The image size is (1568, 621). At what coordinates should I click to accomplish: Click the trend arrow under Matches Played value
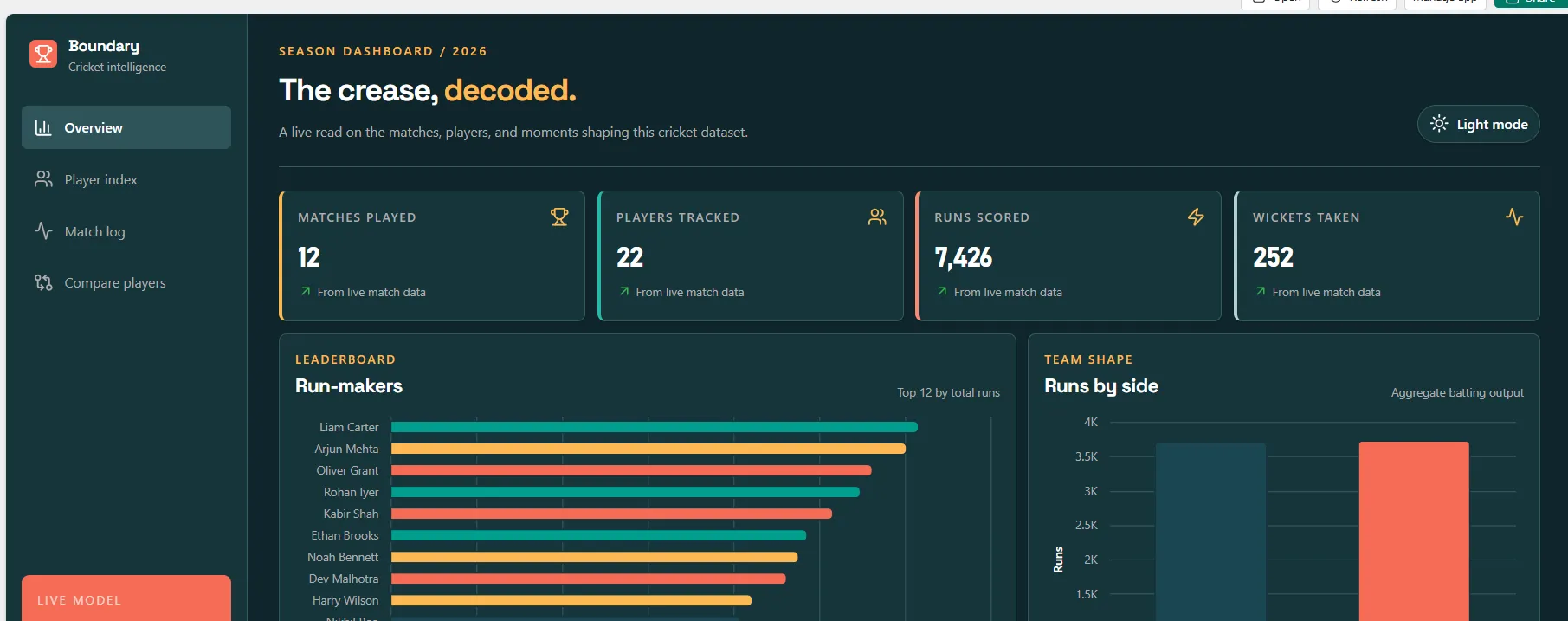click(306, 292)
